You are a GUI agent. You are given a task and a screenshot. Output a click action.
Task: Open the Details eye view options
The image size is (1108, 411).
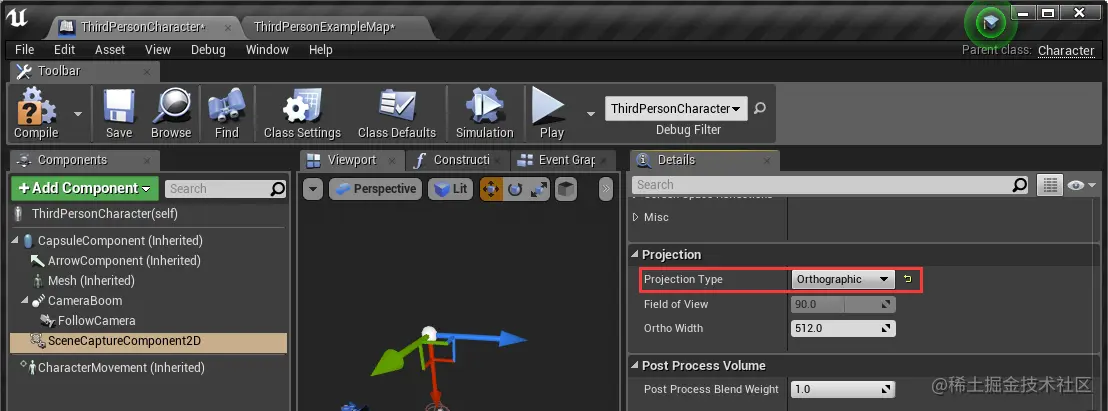[1081, 185]
